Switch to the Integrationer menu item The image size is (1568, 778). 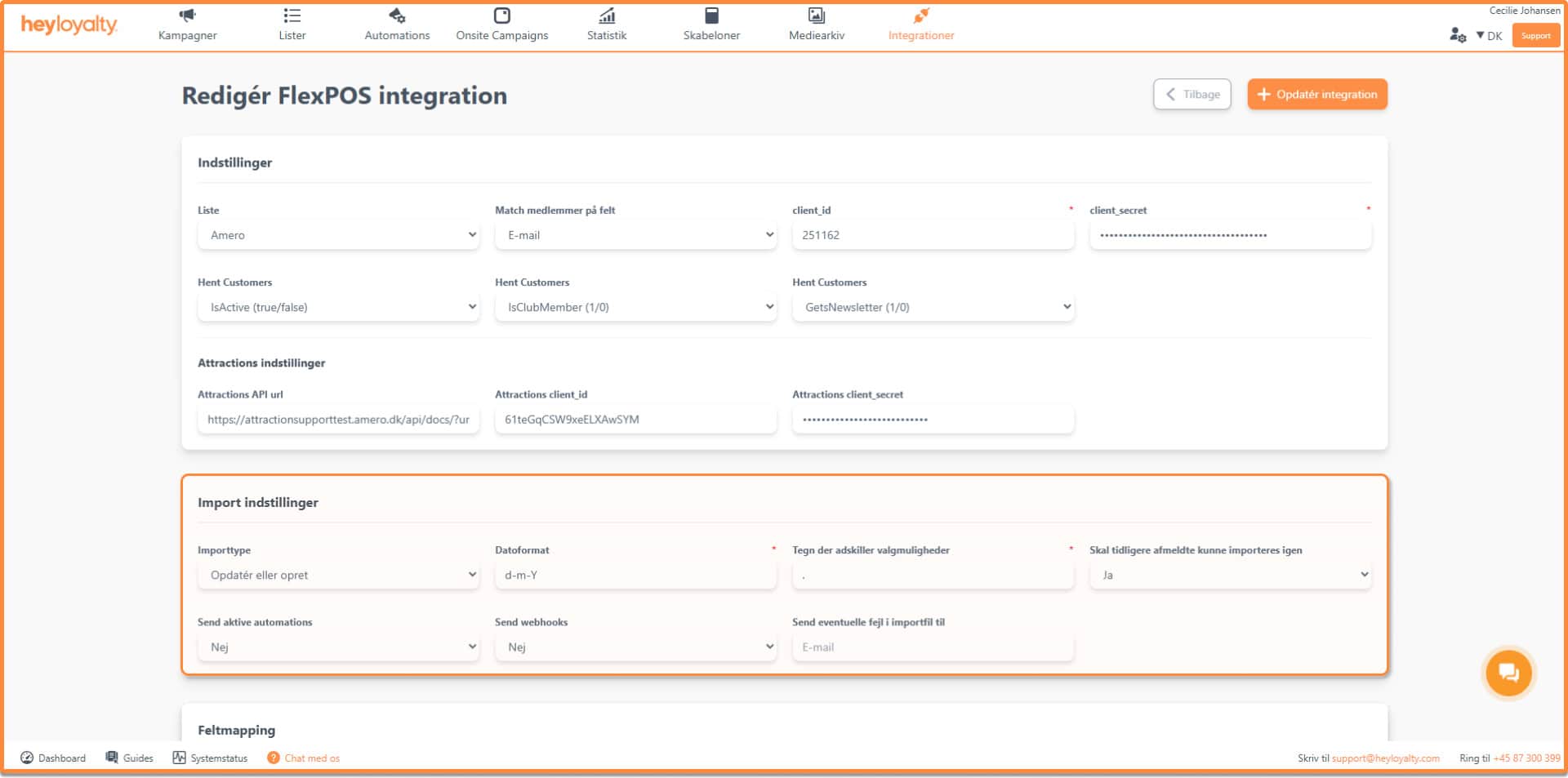click(x=920, y=35)
